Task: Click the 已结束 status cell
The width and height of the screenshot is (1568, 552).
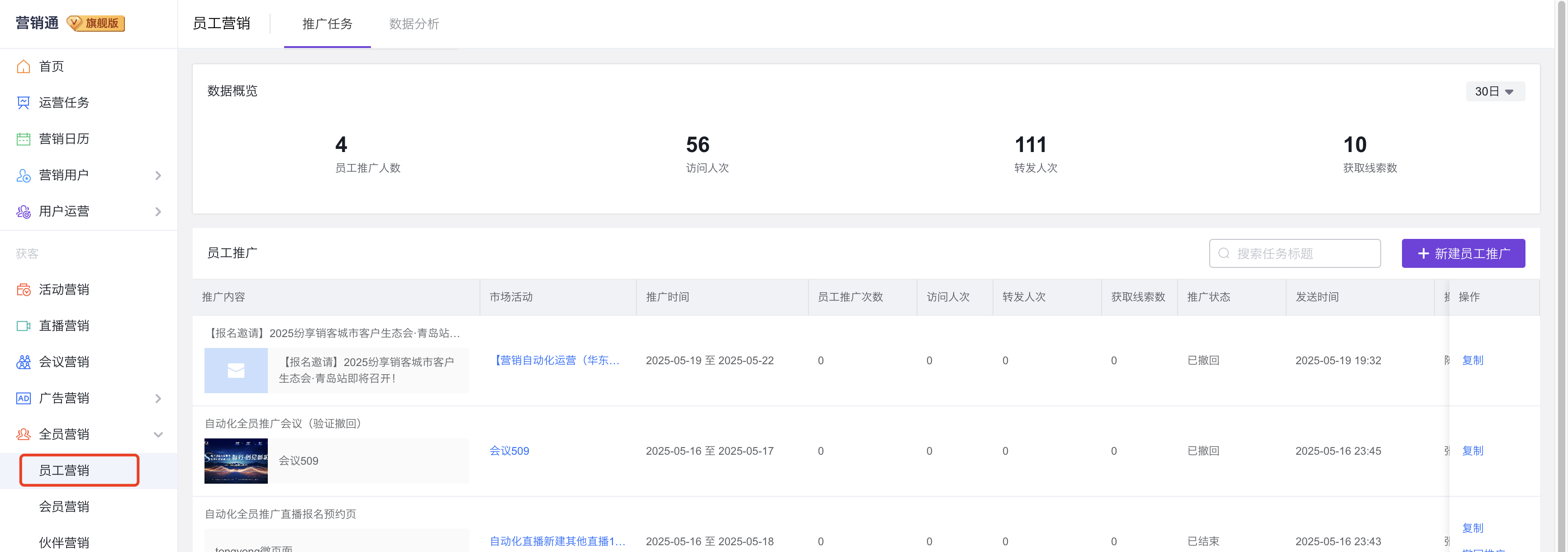Action: (1203, 541)
